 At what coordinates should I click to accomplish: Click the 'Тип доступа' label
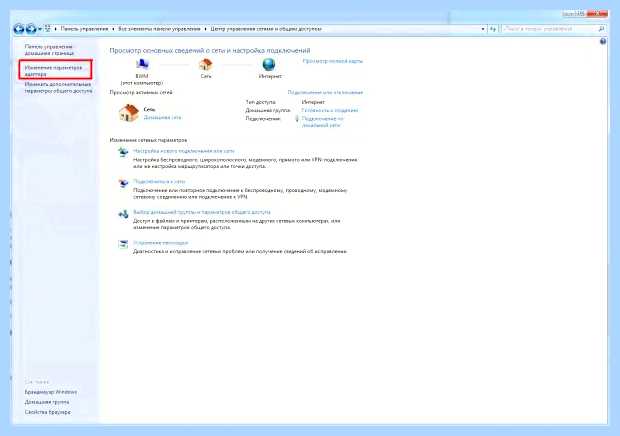pos(261,102)
